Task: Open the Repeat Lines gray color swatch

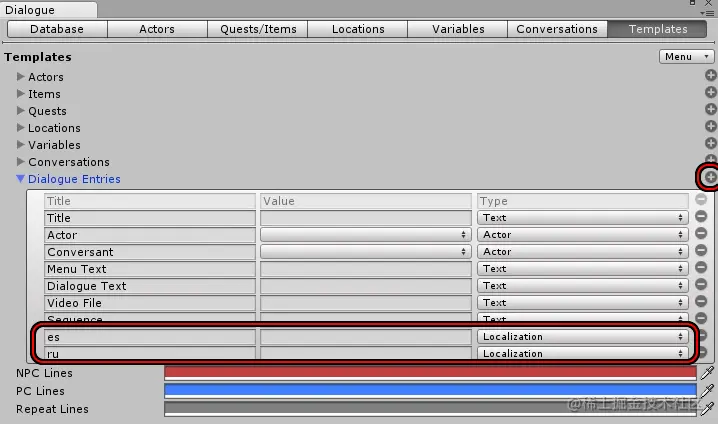Action: click(x=430, y=408)
